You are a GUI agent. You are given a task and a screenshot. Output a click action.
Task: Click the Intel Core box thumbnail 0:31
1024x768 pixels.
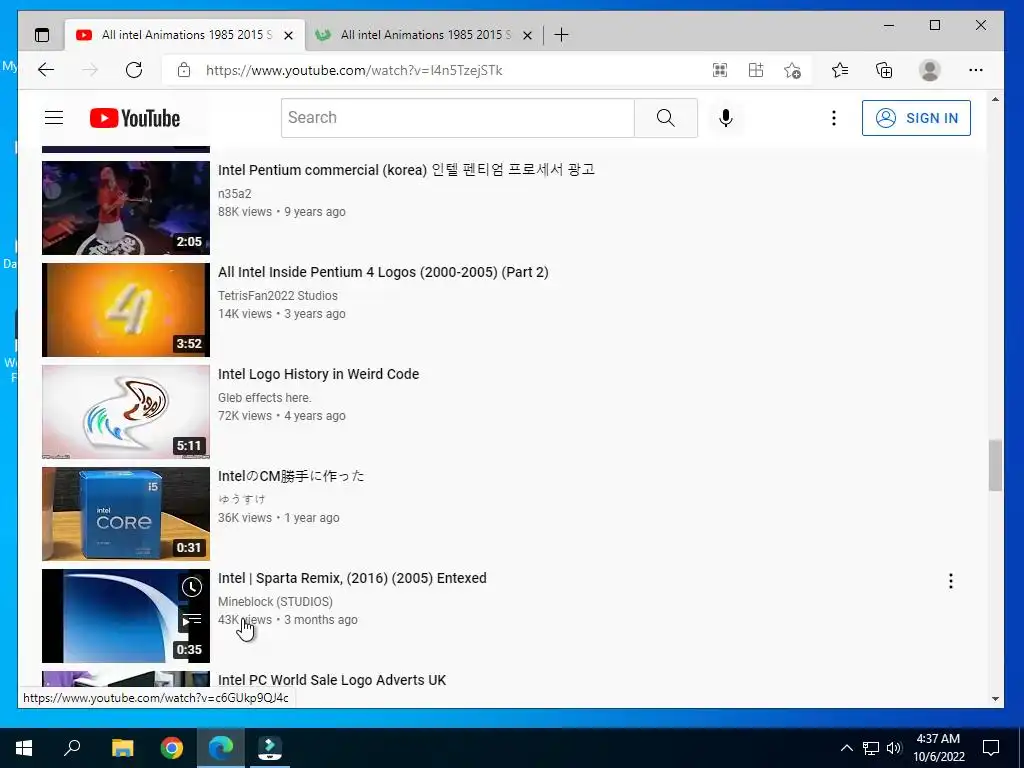pyautogui.click(x=126, y=513)
